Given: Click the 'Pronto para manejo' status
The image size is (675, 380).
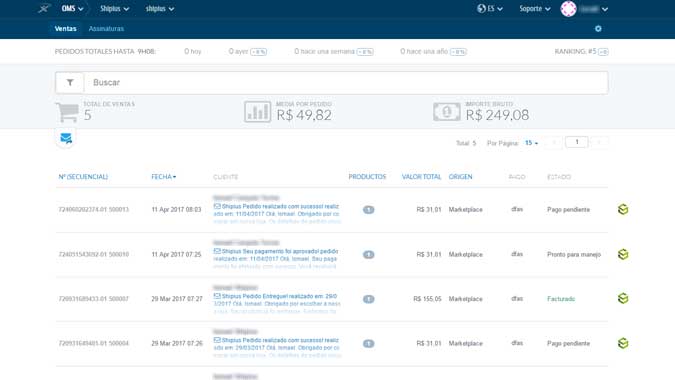Looking at the screenshot, I should click(x=574, y=254).
